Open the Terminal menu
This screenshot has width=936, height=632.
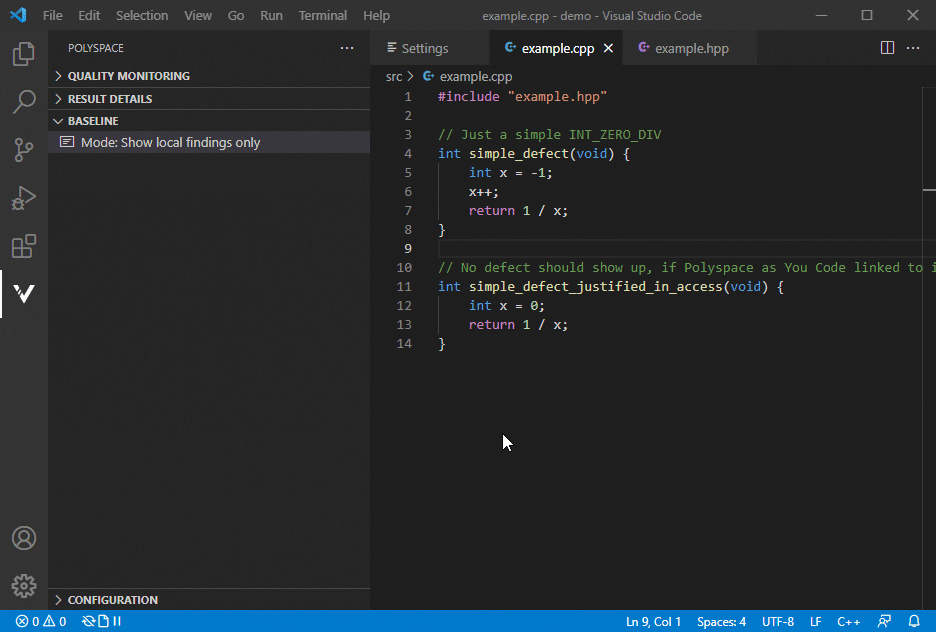point(322,16)
